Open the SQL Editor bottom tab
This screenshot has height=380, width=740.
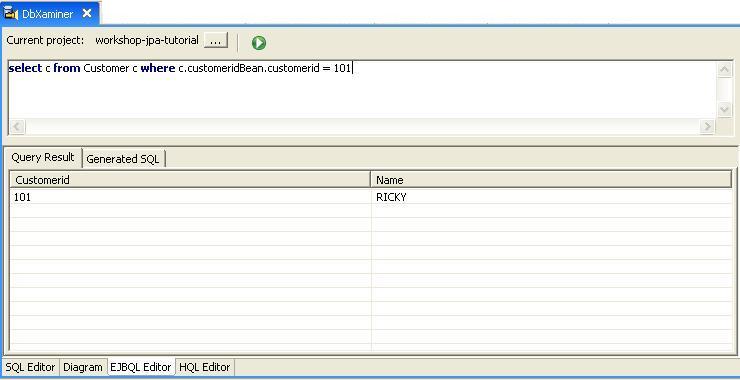[x=31, y=367]
